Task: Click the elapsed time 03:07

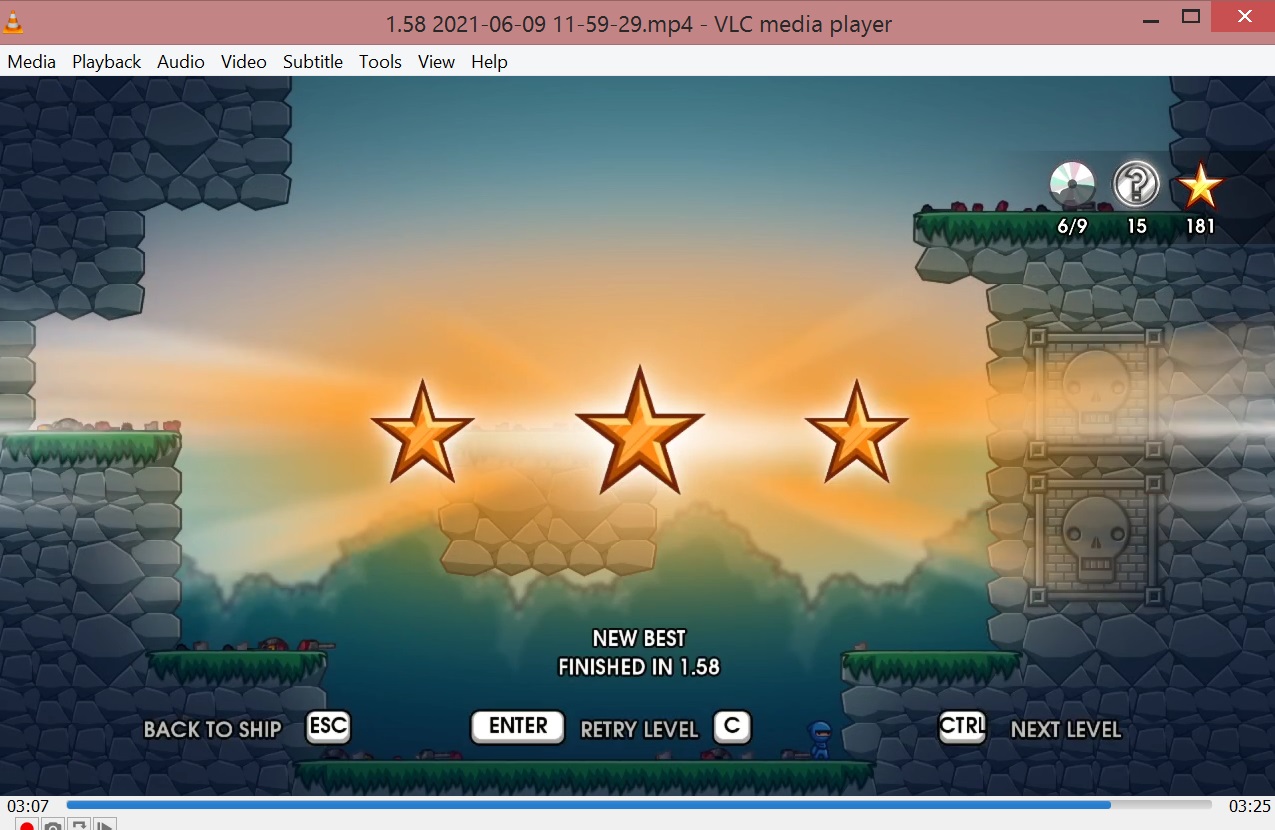Action: pyautogui.click(x=28, y=806)
